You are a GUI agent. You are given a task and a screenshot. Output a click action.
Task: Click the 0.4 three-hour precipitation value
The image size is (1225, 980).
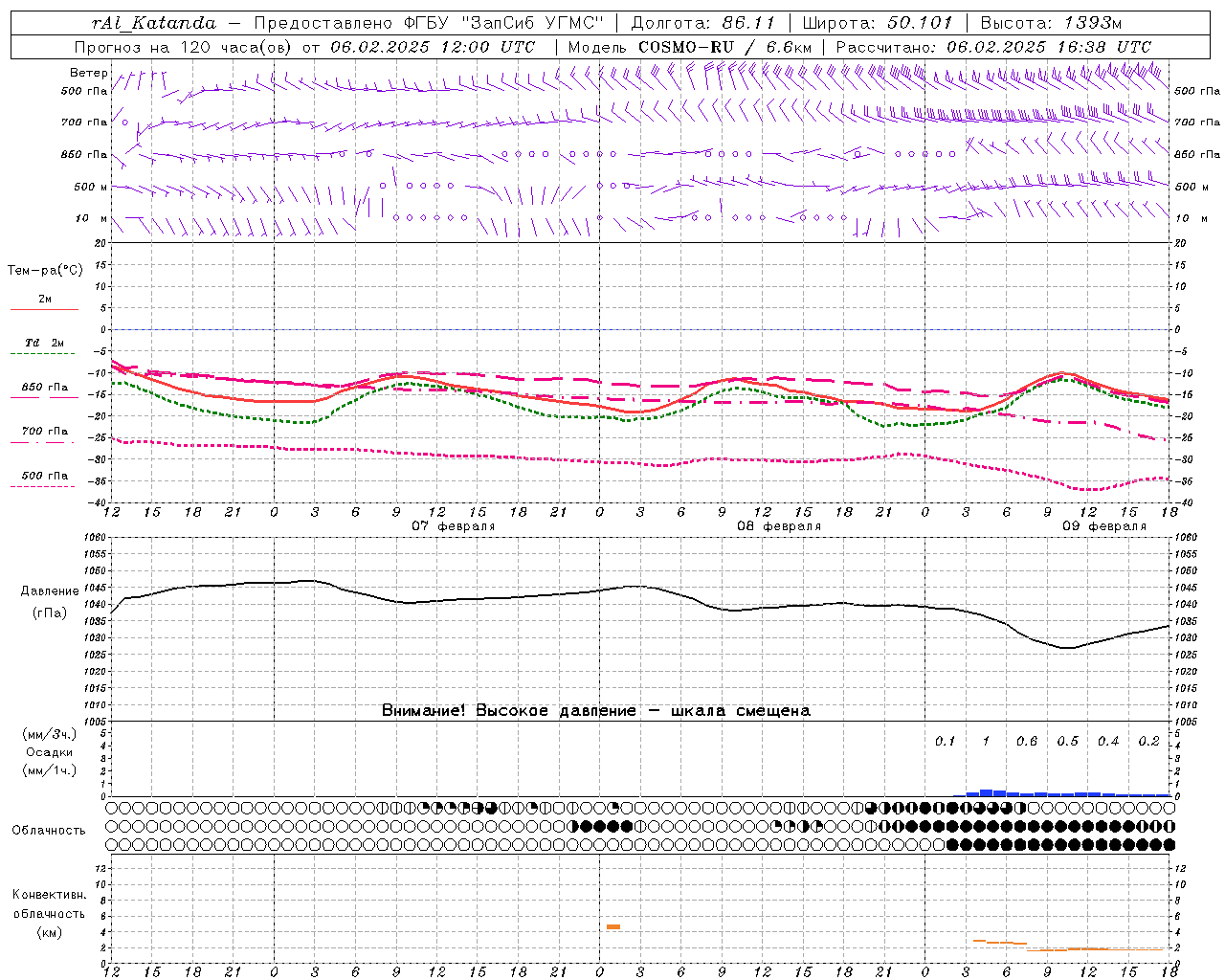click(x=1108, y=741)
